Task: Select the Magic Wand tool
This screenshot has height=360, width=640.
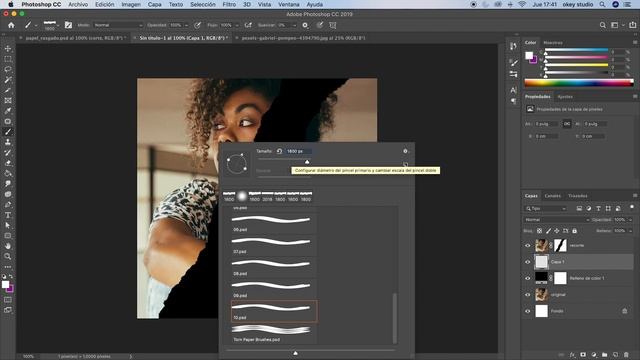Action: 8,80
